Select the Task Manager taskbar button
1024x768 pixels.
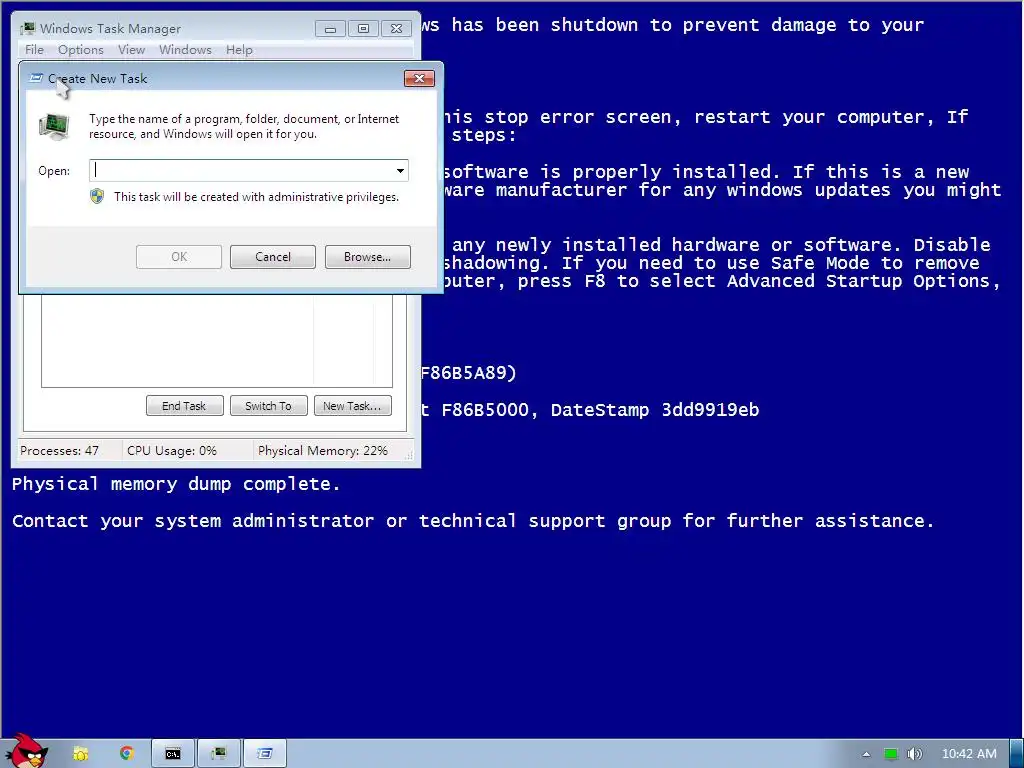(219, 754)
